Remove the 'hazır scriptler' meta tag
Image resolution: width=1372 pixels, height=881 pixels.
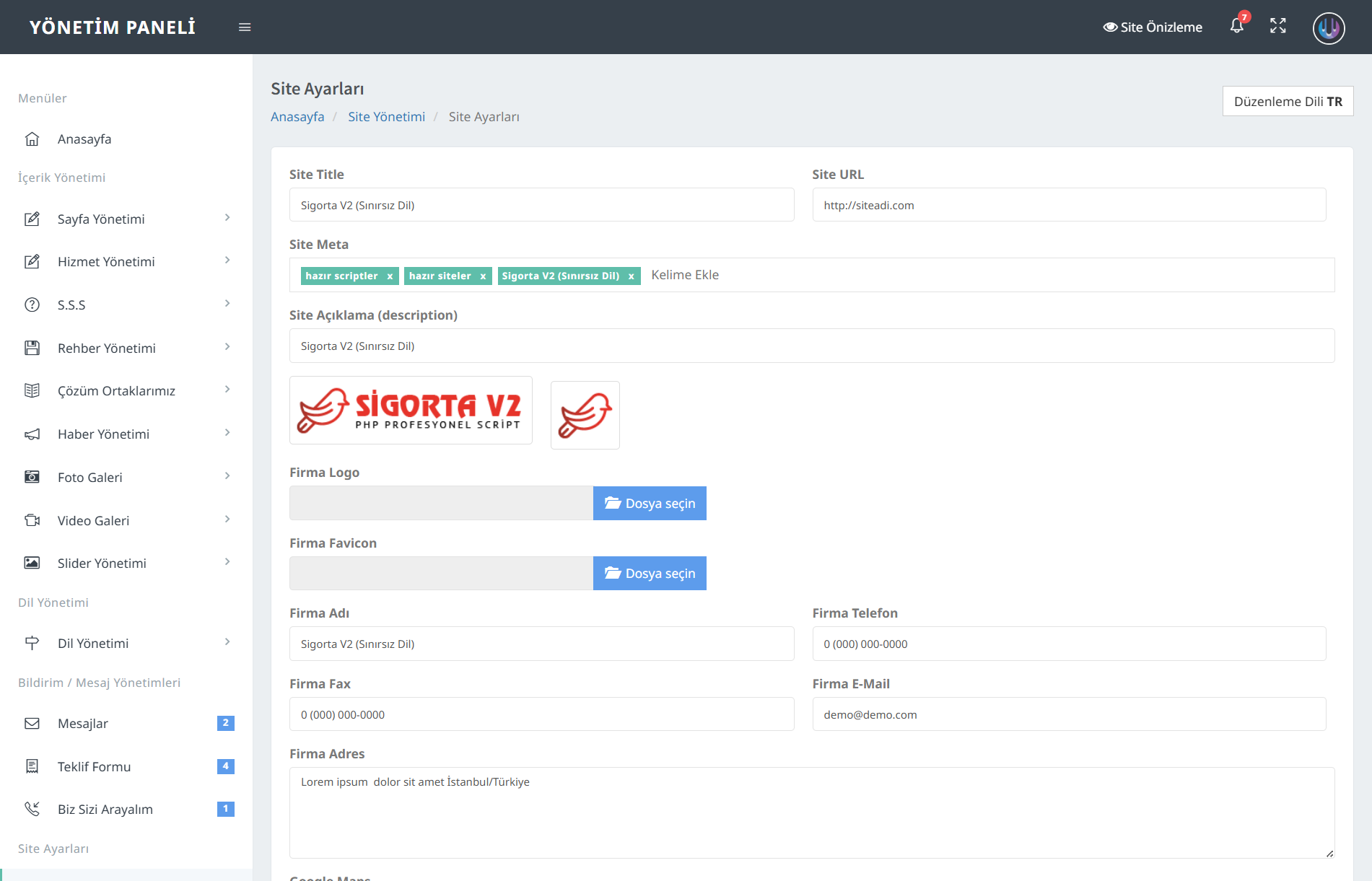pos(390,276)
